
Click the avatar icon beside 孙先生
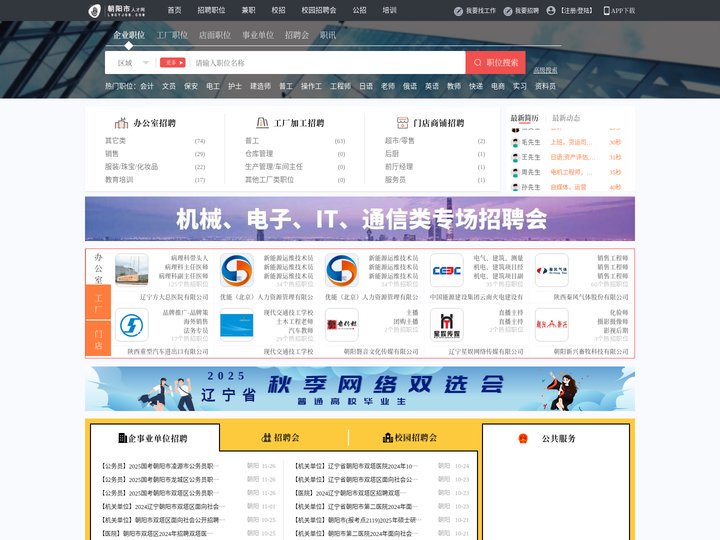click(515, 187)
